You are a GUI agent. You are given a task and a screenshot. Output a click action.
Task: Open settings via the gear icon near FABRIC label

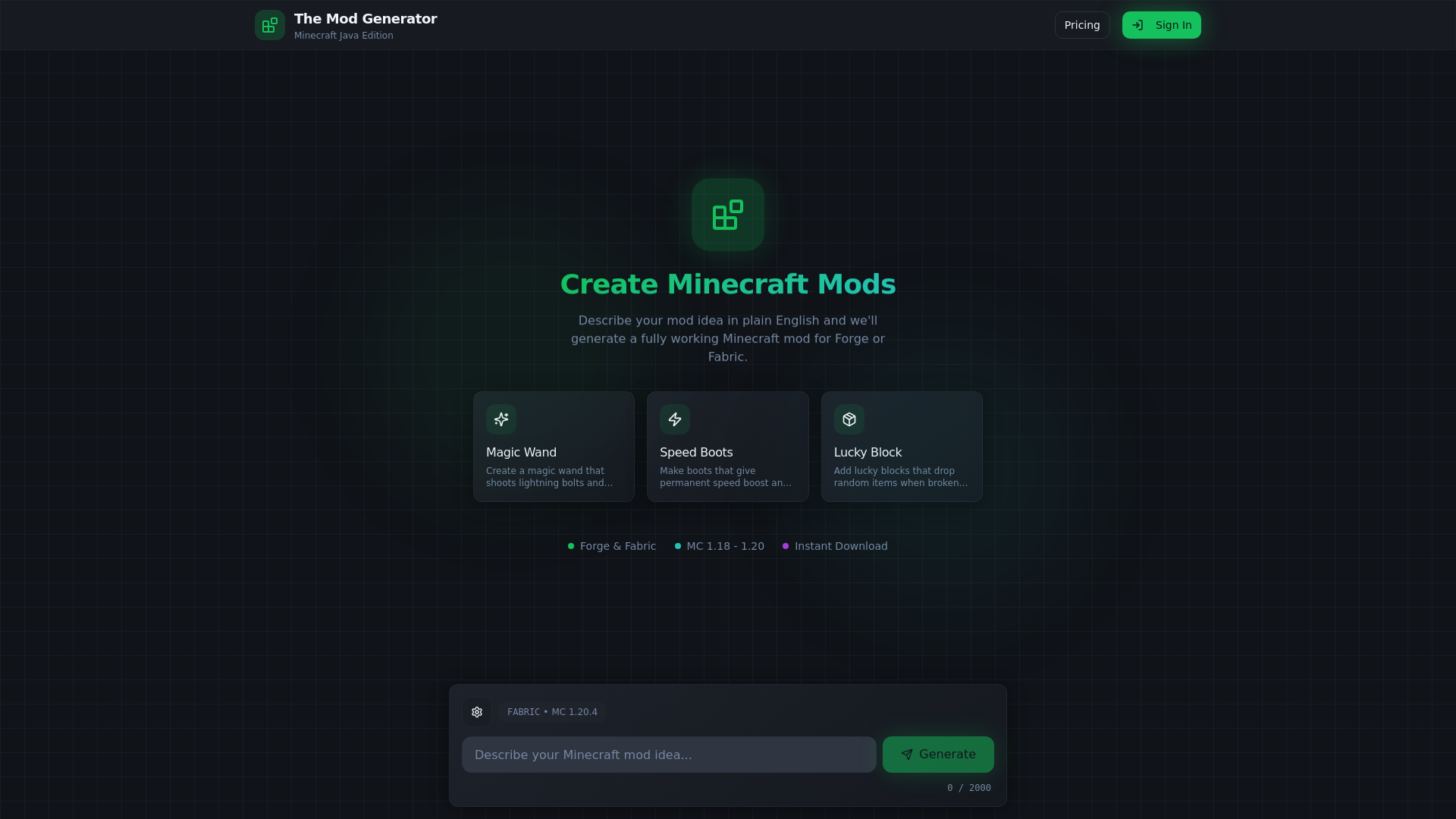coord(476,711)
